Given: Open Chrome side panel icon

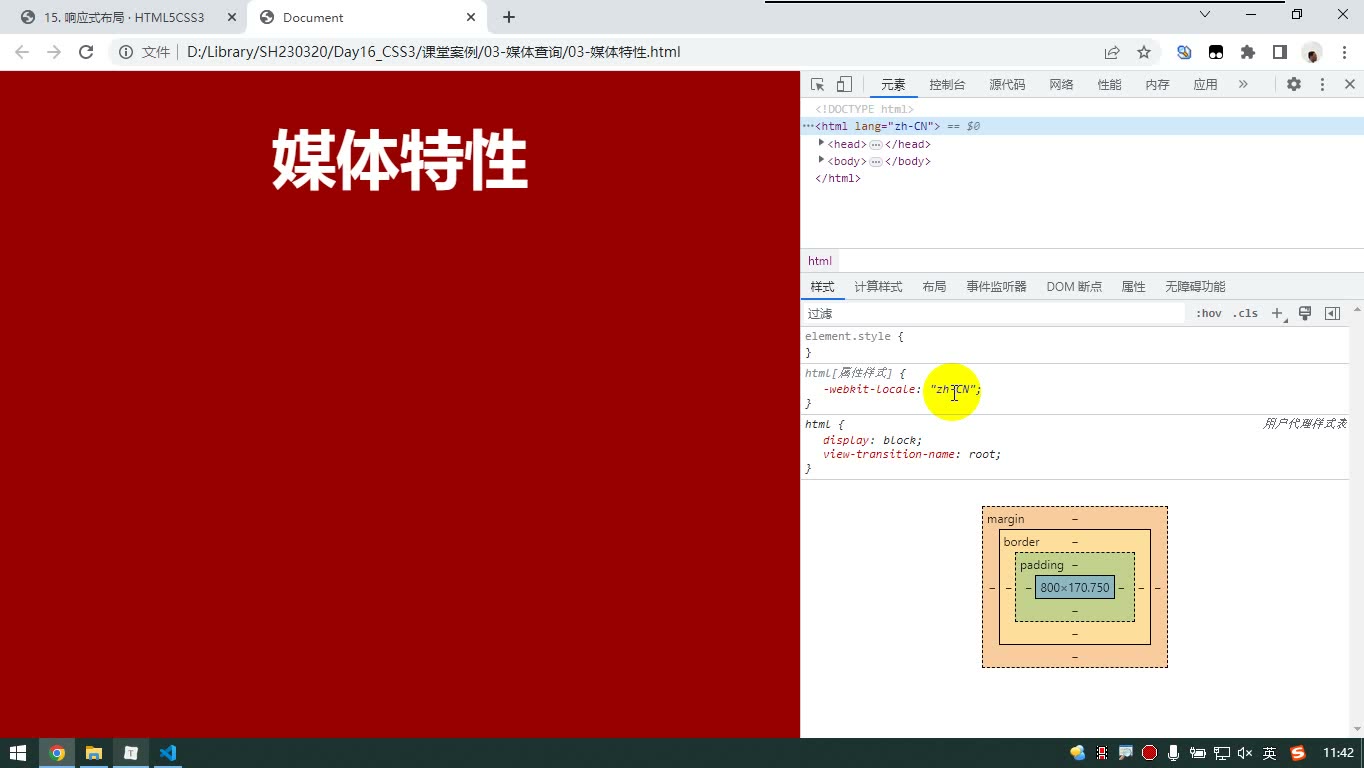Looking at the screenshot, I should click(1279, 52).
